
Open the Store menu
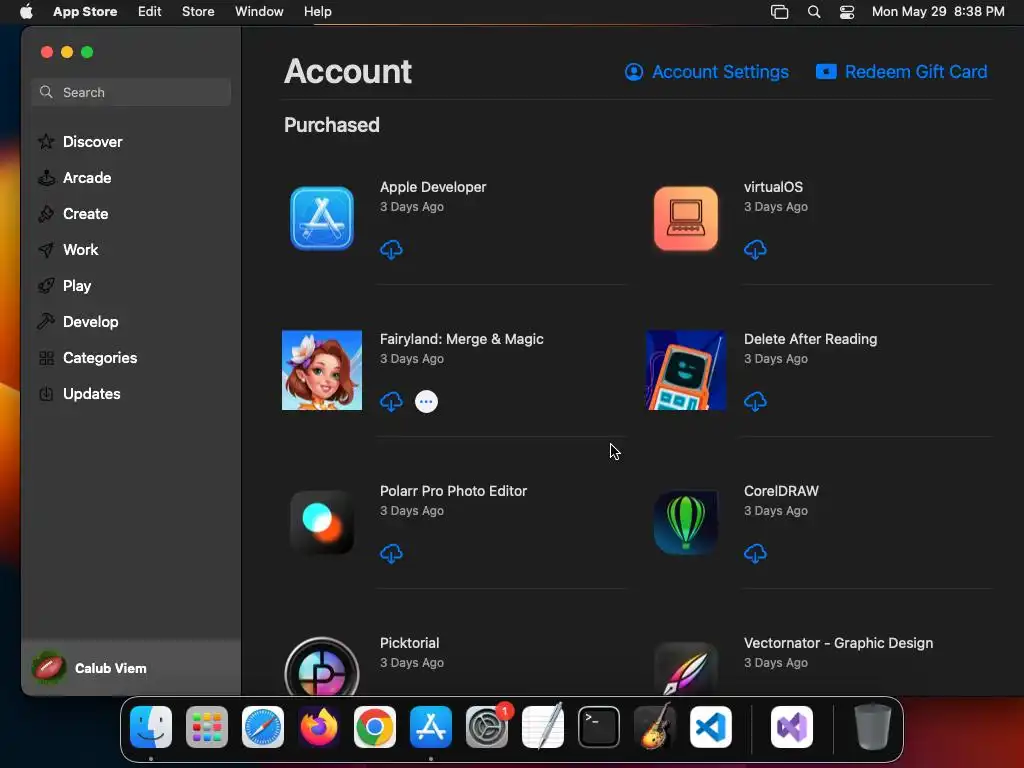pyautogui.click(x=198, y=11)
